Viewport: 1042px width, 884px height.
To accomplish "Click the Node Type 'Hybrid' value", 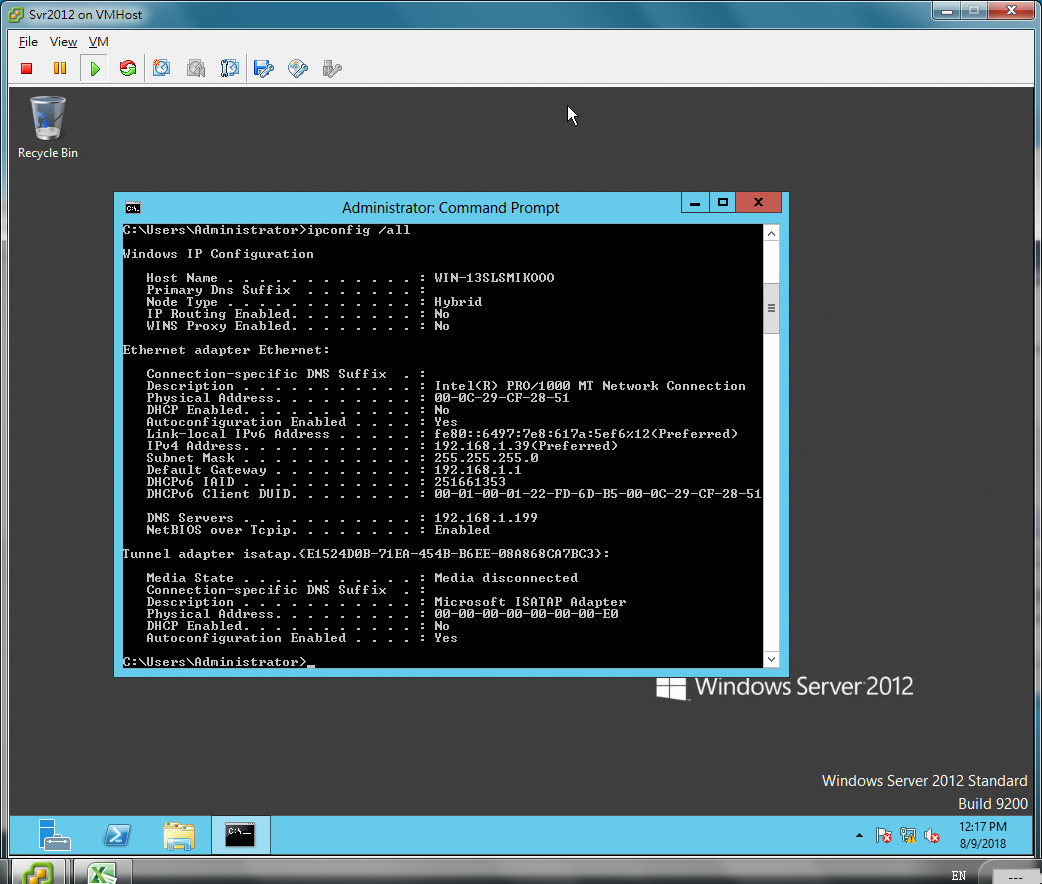I will click(x=458, y=302).
